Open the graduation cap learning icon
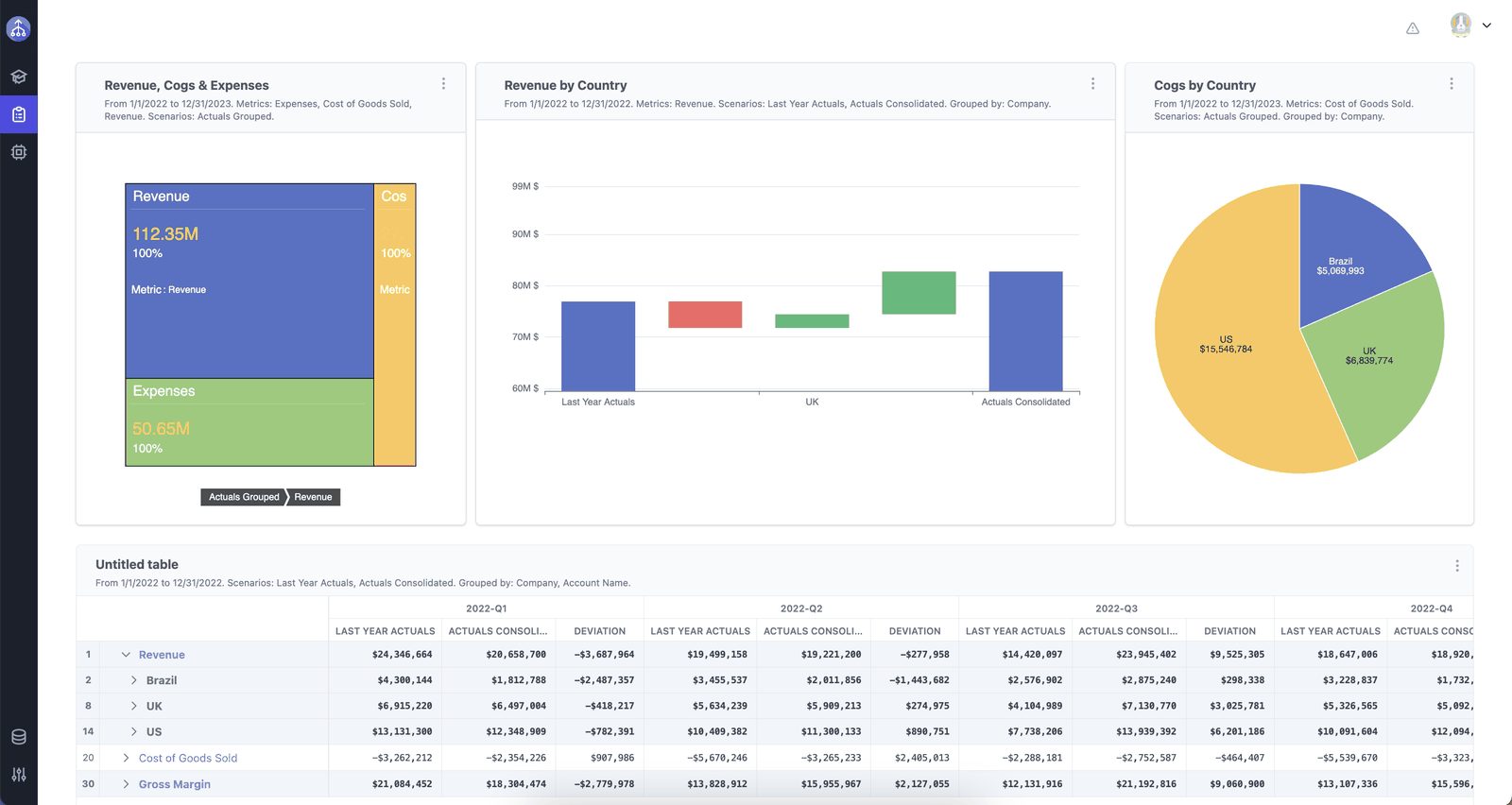Image resolution: width=1512 pixels, height=805 pixels. coord(18,77)
